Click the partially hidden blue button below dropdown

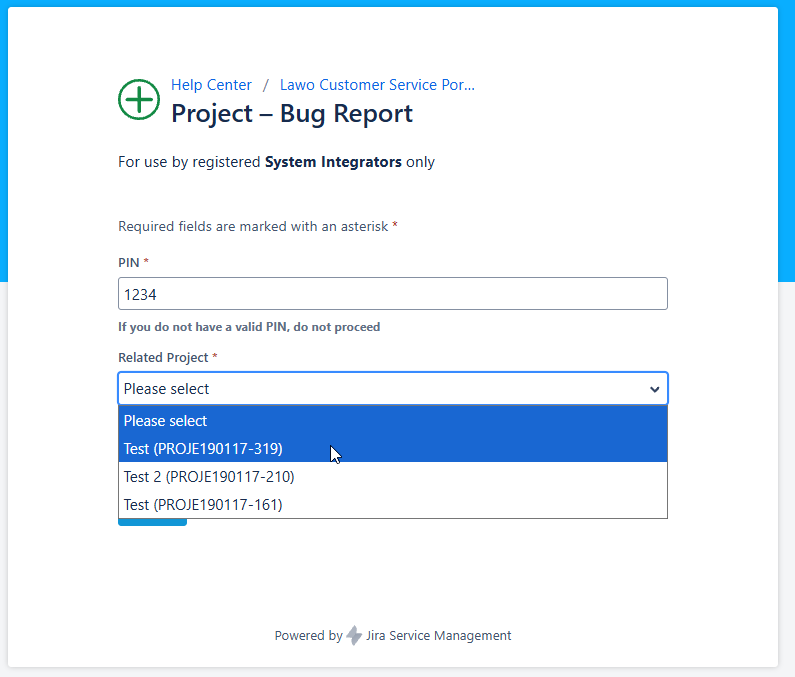pos(152,522)
